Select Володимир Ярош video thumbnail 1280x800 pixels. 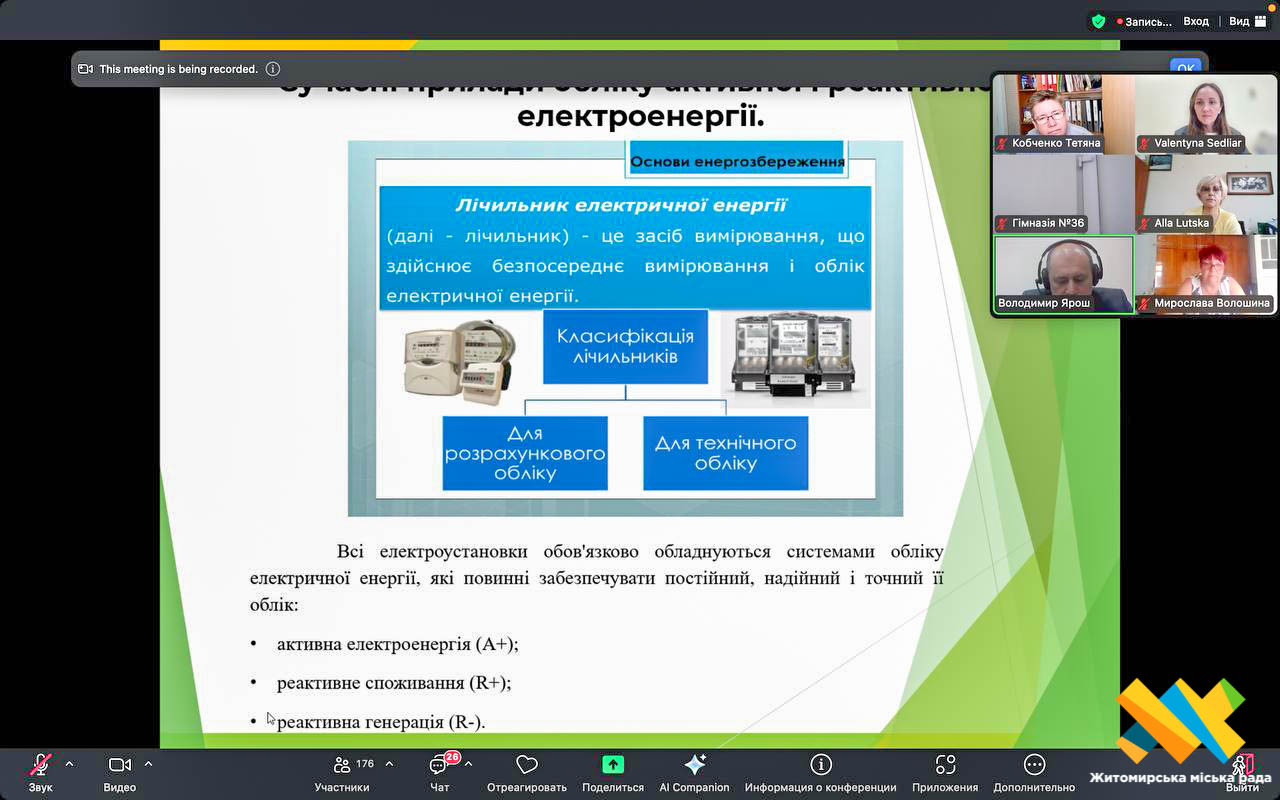1063,275
